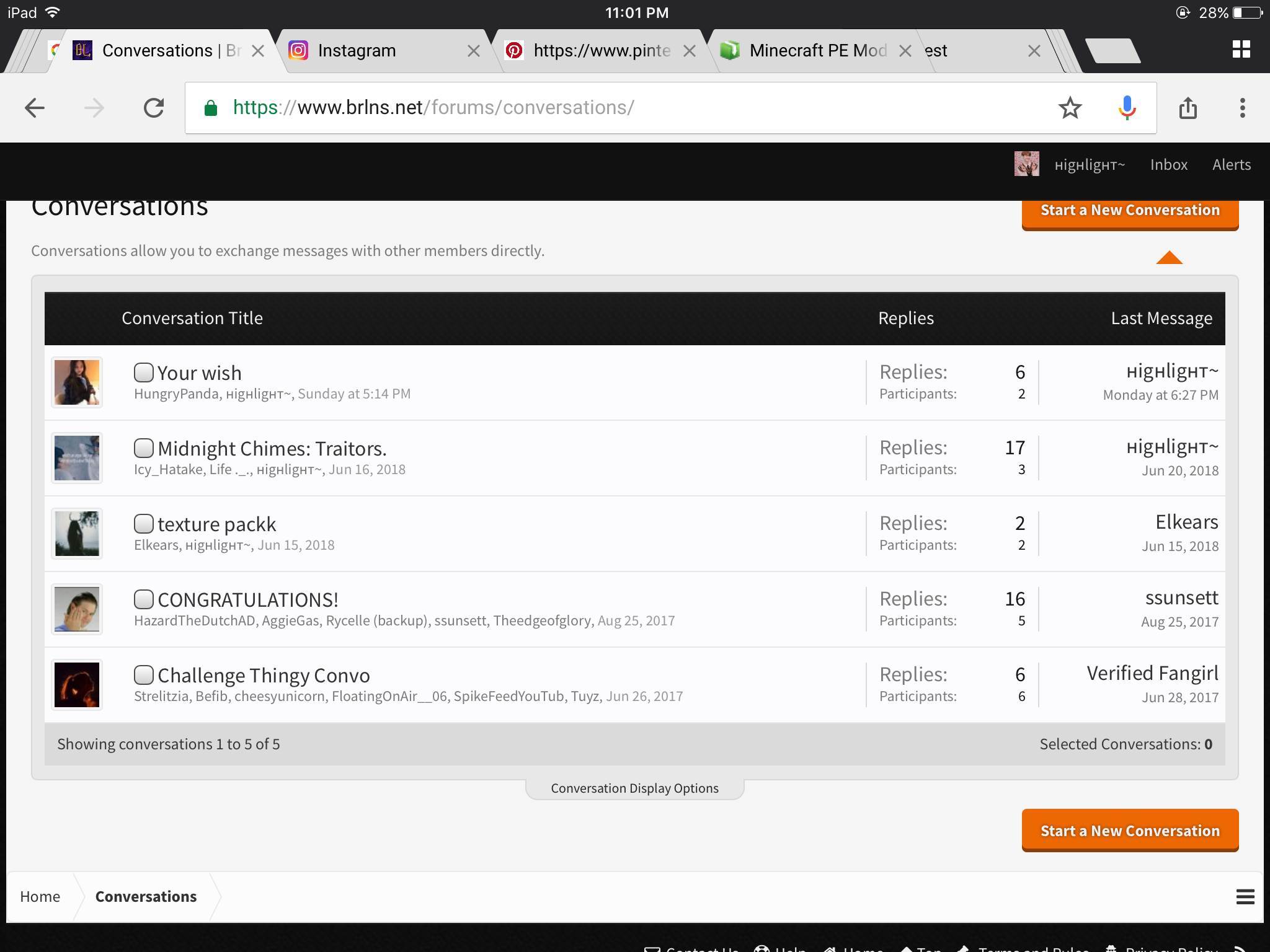This screenshot has width=1270, height=952.
Task: Click avatar beside CONGRATULATIONS!
Action: pyautogui.click(x=77, y=609)
